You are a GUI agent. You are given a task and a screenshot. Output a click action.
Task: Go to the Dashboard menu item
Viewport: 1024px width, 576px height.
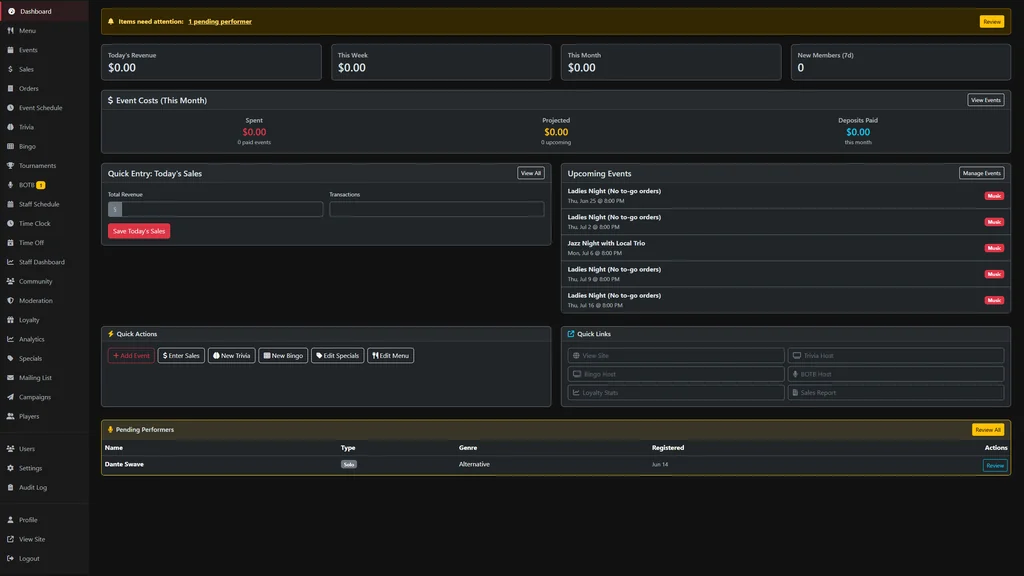coord(44,11)
